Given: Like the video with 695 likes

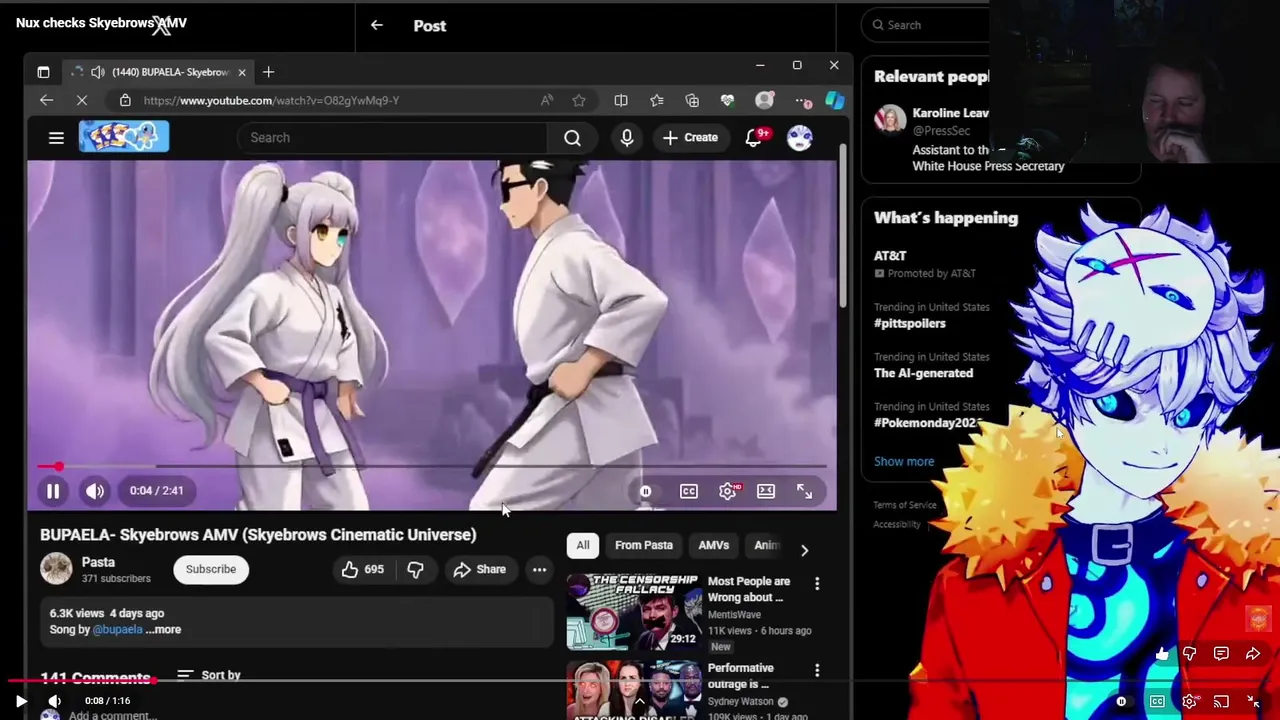Looking at the screenshot, I should [x=362, y=569].
